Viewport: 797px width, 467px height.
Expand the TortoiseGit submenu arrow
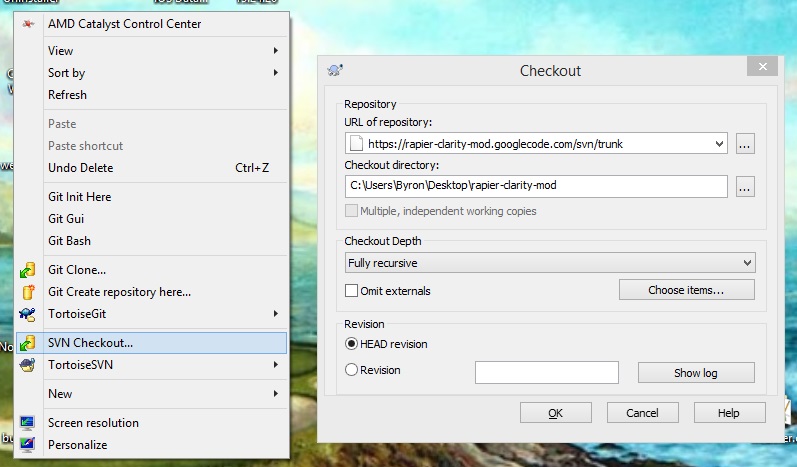(x=275, y=314)
